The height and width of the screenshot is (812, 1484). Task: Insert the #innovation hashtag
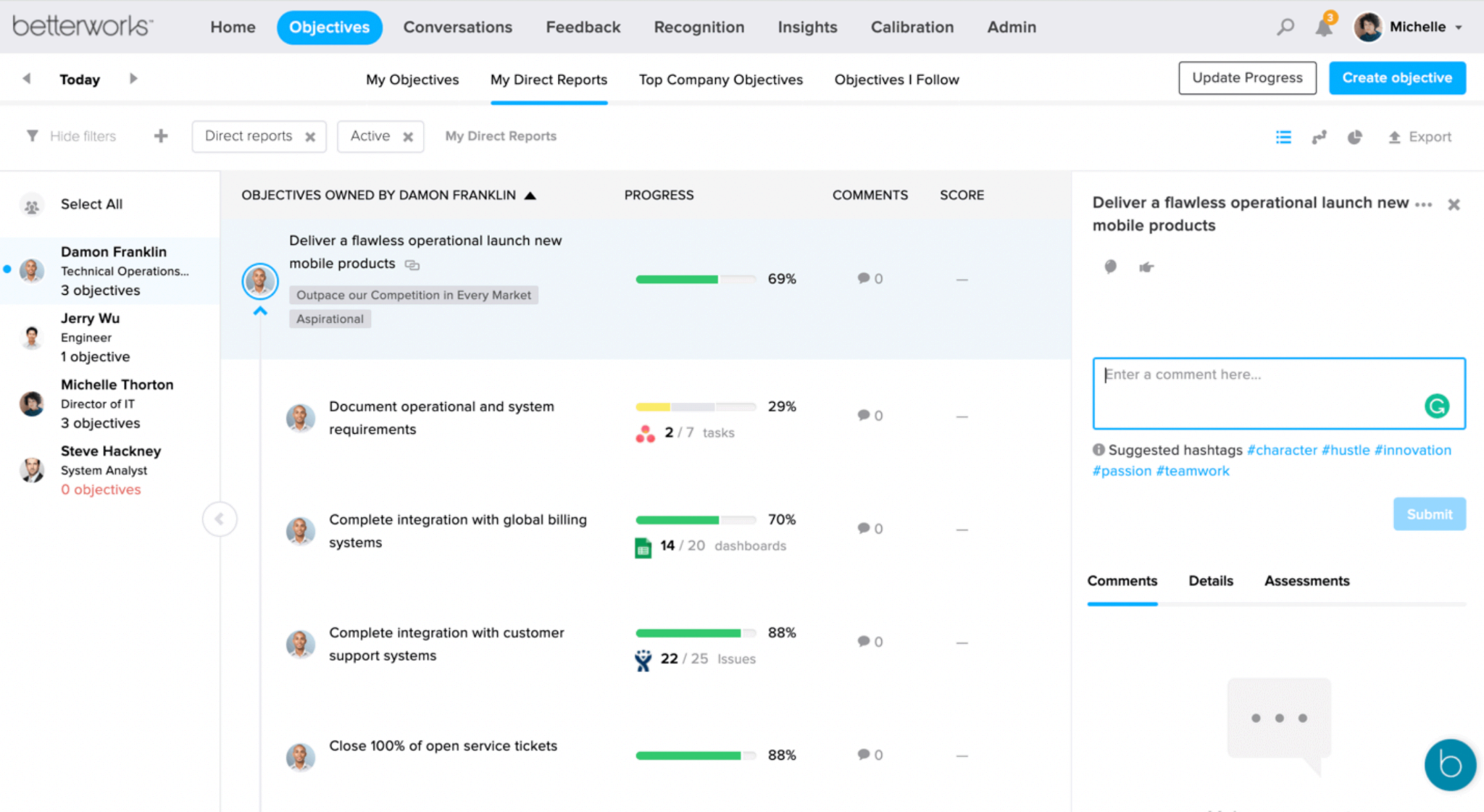click(x=1412, y=450)
